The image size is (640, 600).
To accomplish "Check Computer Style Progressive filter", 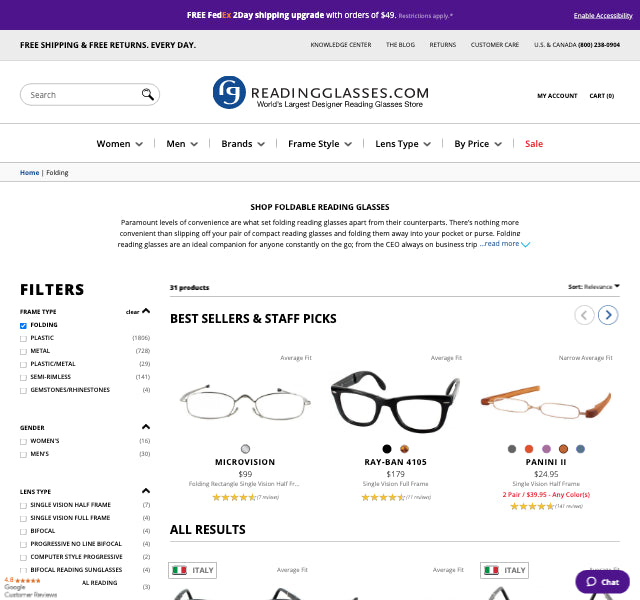I will click(23, 558).
